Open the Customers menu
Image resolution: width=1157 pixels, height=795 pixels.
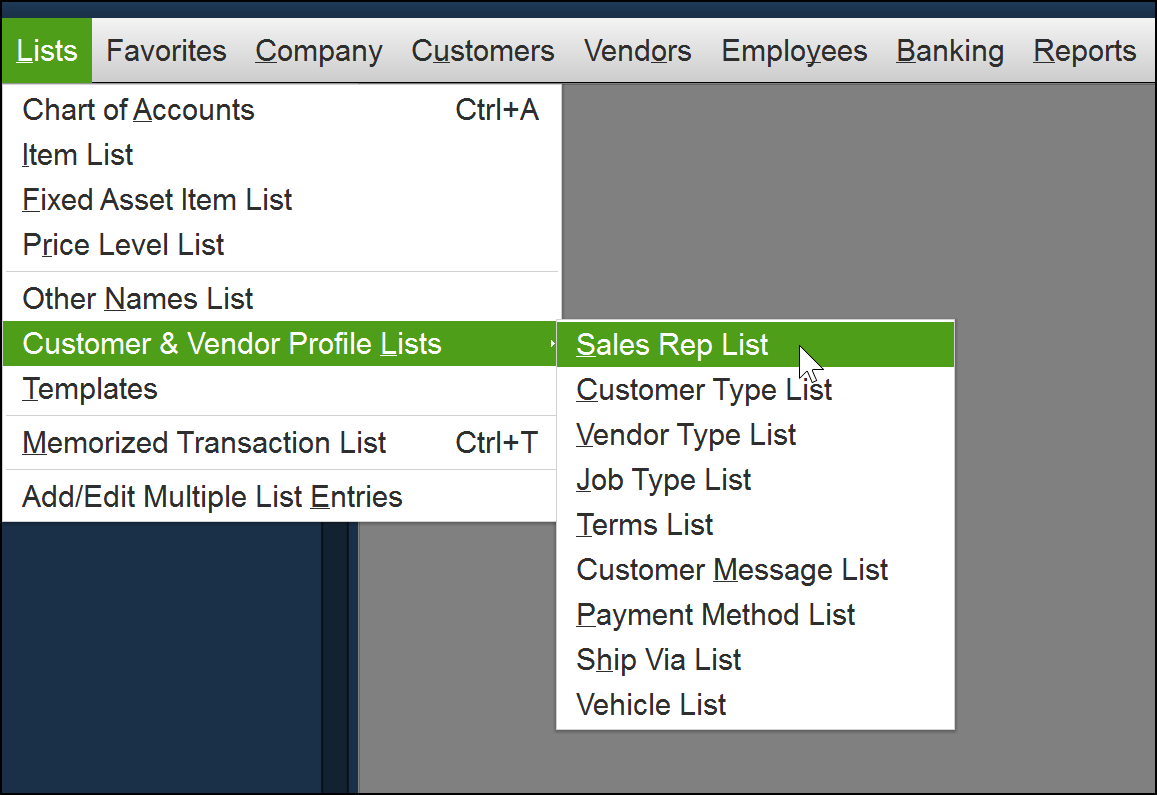(x=483, y=50)
